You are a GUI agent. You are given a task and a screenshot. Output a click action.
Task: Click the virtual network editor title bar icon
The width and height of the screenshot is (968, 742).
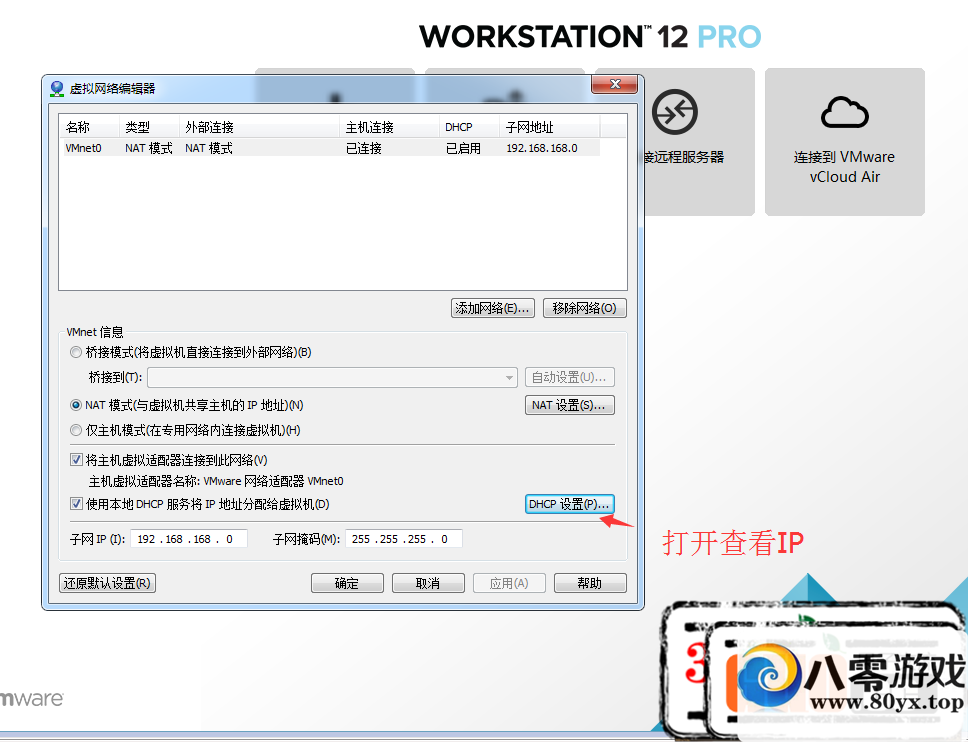[x=57, y=88]
